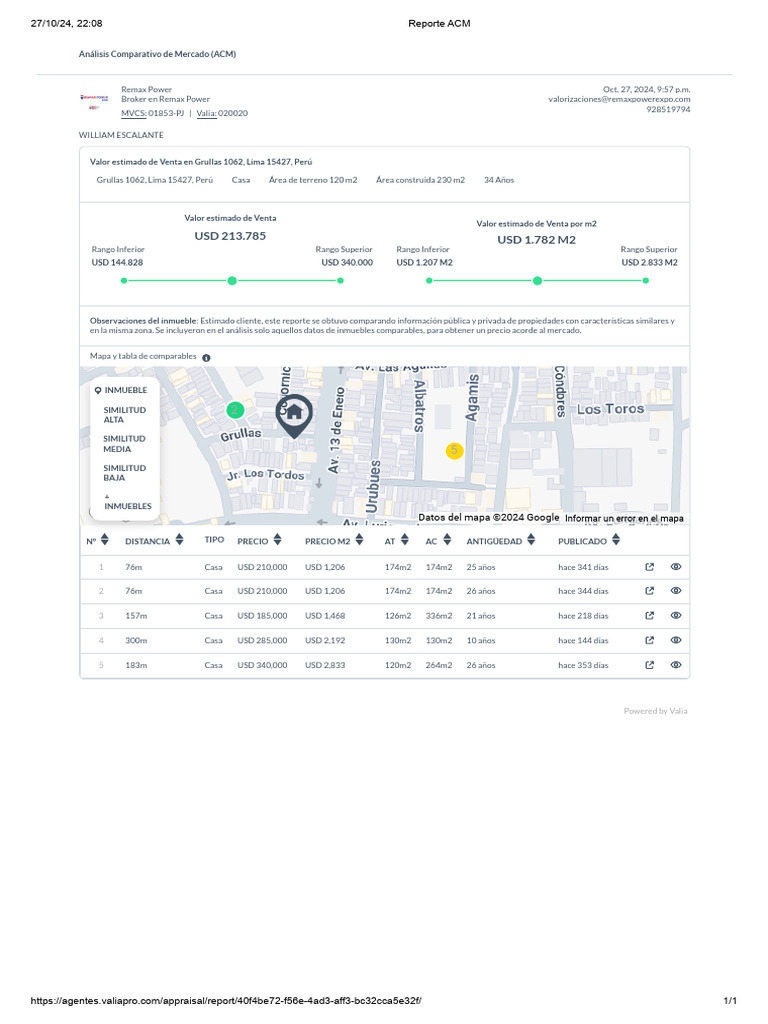Click the center point of Valor estimado de Venta range
Viewport: 768px width, 1024px height.
point(232,281)
